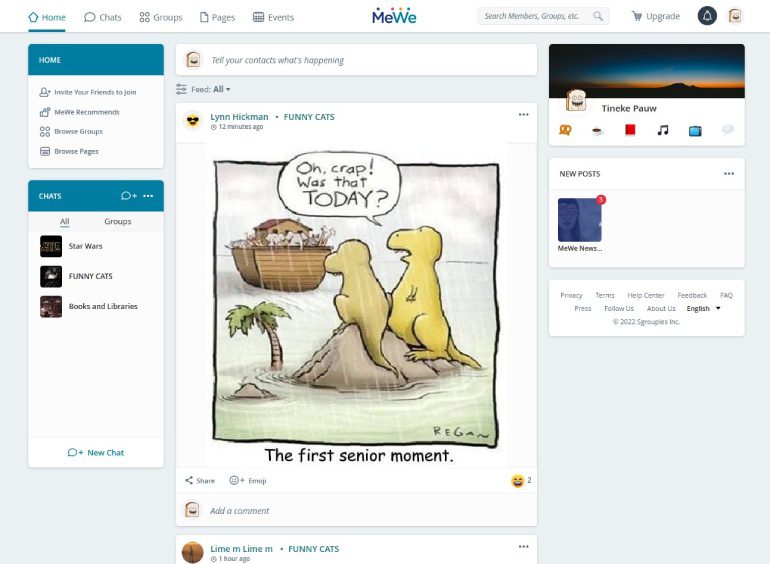Click the profile cover sunset banner
Viewport: 770px width, 564px height.
(647, 69)
